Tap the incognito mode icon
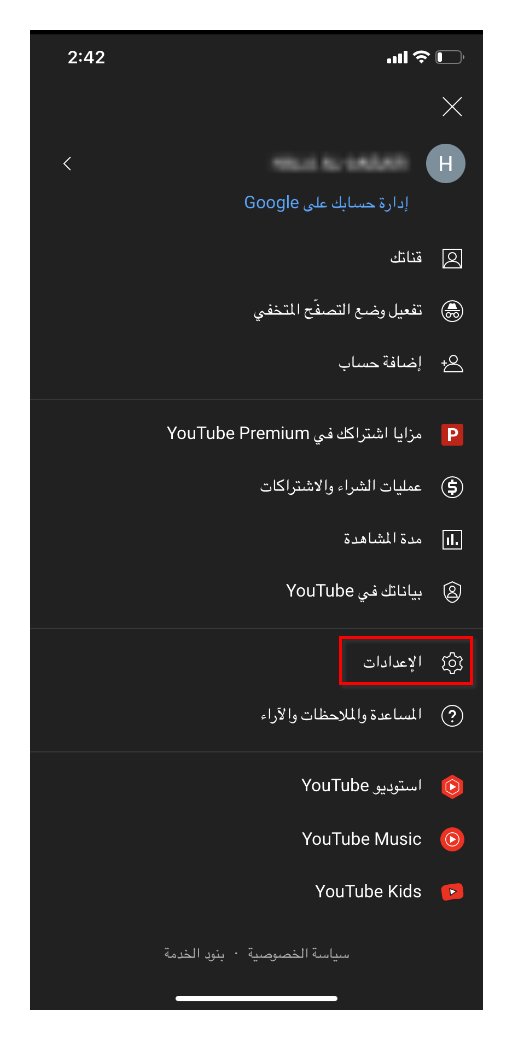The image size is (513, 1040). point(452,310)
